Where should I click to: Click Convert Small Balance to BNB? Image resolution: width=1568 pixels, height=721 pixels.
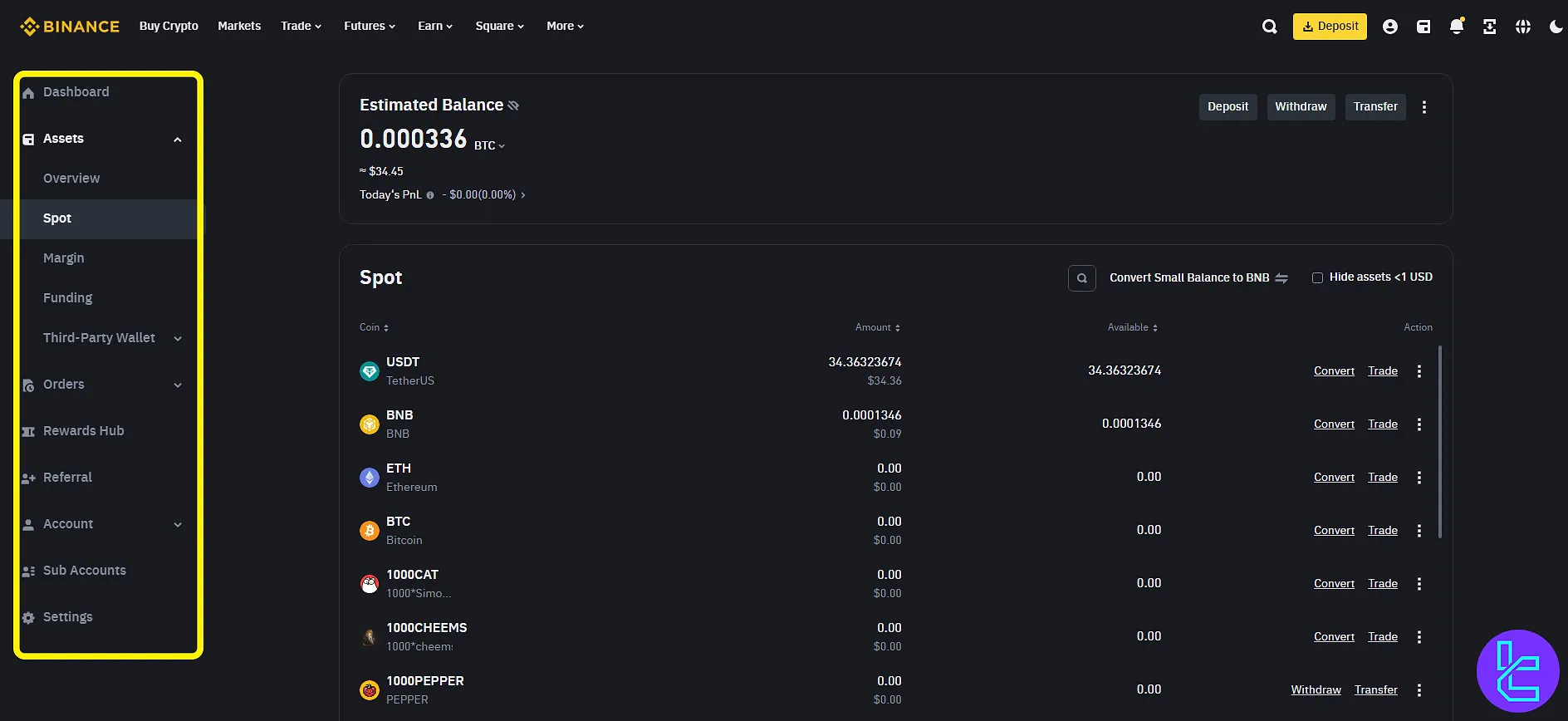coord(1198,277)
